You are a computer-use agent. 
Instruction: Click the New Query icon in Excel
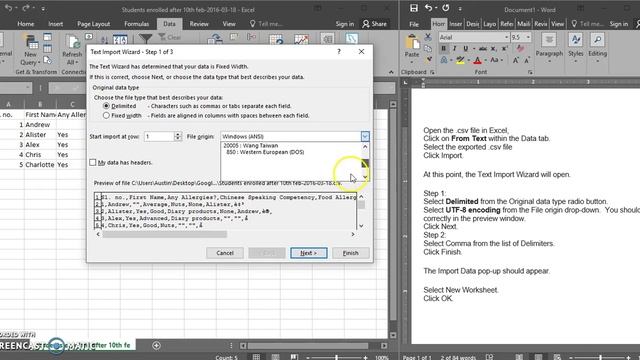(31, 42)
